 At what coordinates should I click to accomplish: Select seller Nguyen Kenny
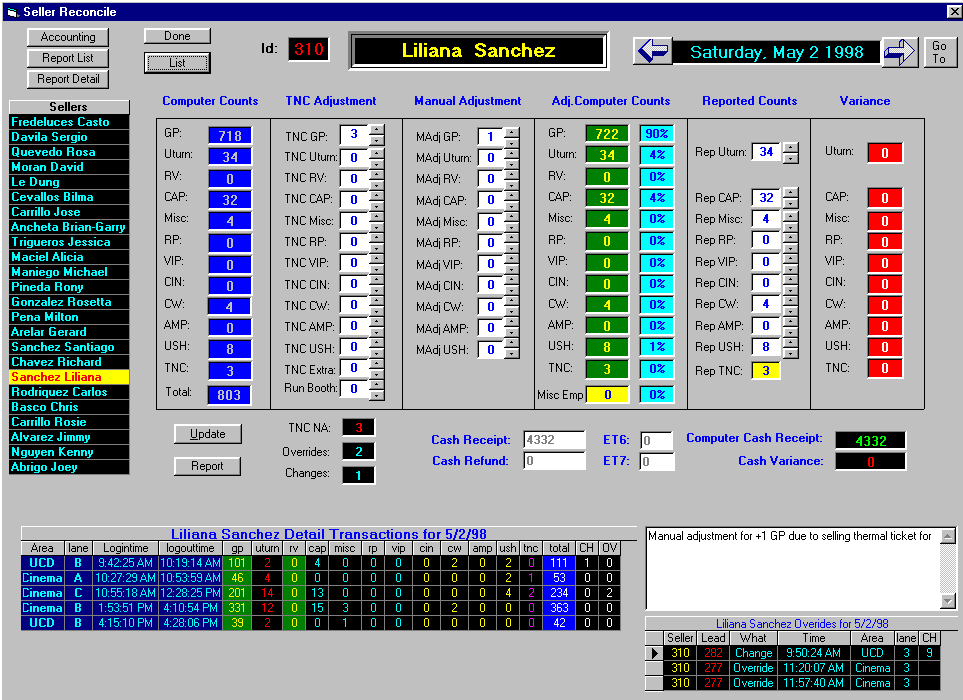pyautogui.click(x=69, y=452)
